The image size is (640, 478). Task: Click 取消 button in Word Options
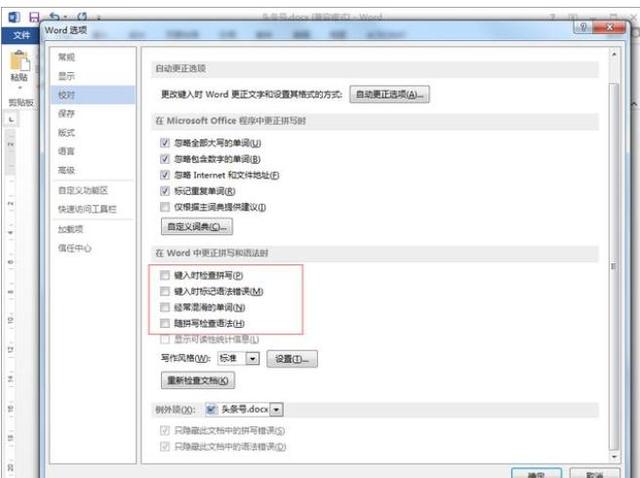594,474
